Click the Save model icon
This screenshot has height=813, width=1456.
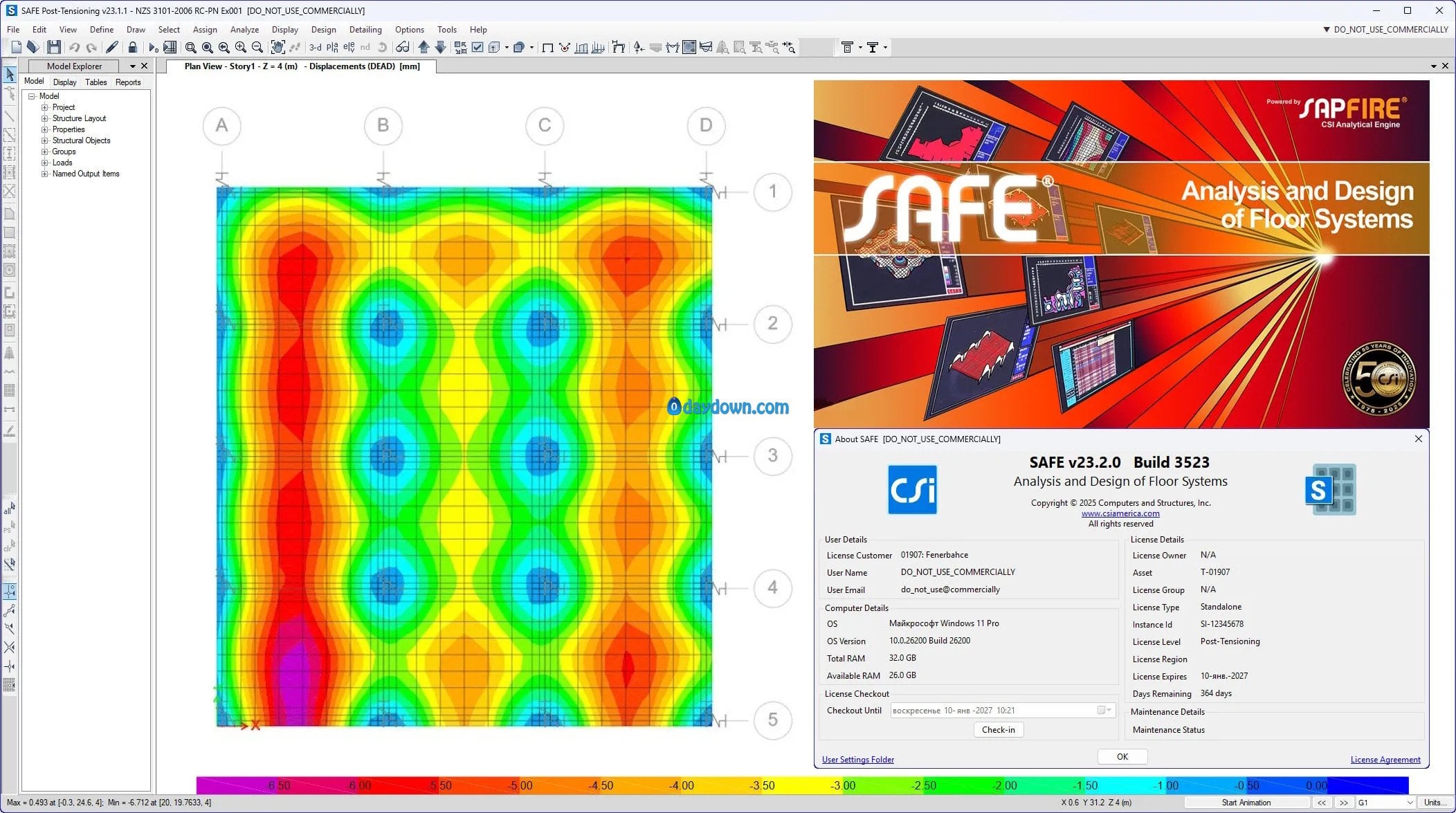(x=54, y=47)
